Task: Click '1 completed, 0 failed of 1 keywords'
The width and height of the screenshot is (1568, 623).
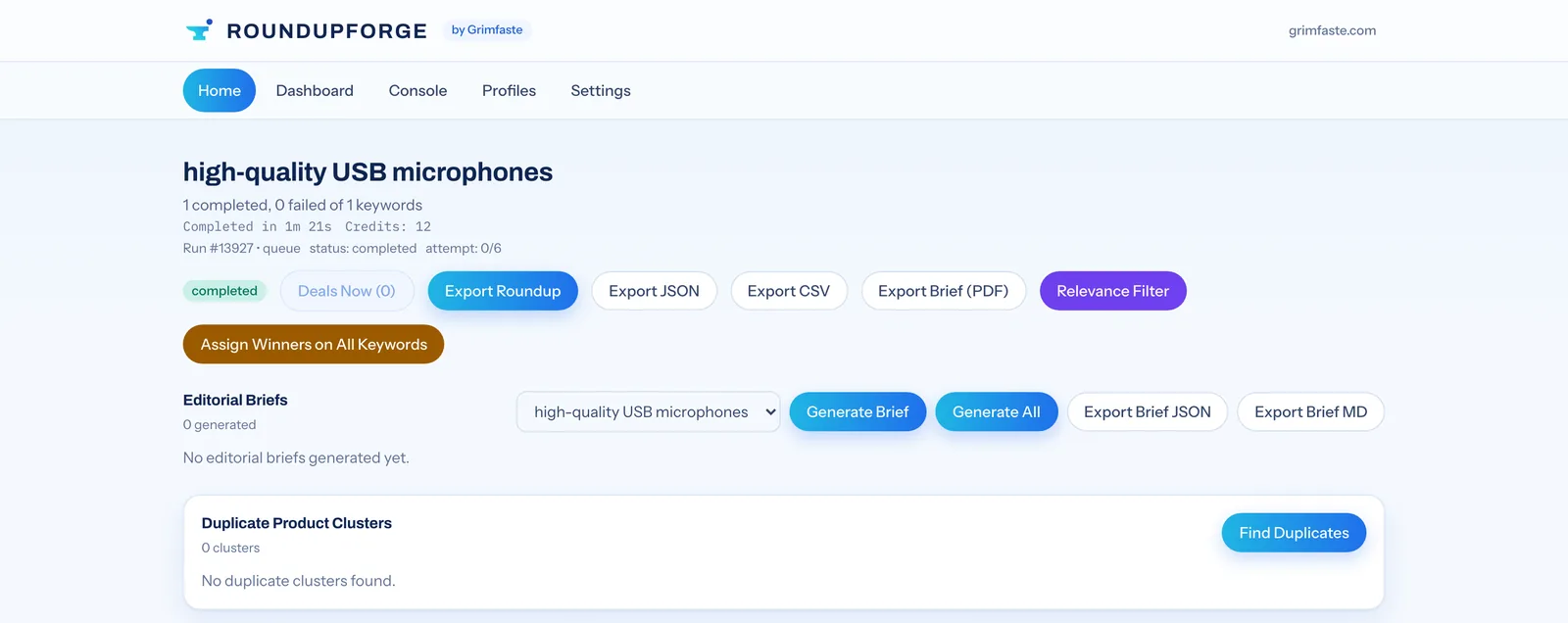Action: (x=303, y=205)
